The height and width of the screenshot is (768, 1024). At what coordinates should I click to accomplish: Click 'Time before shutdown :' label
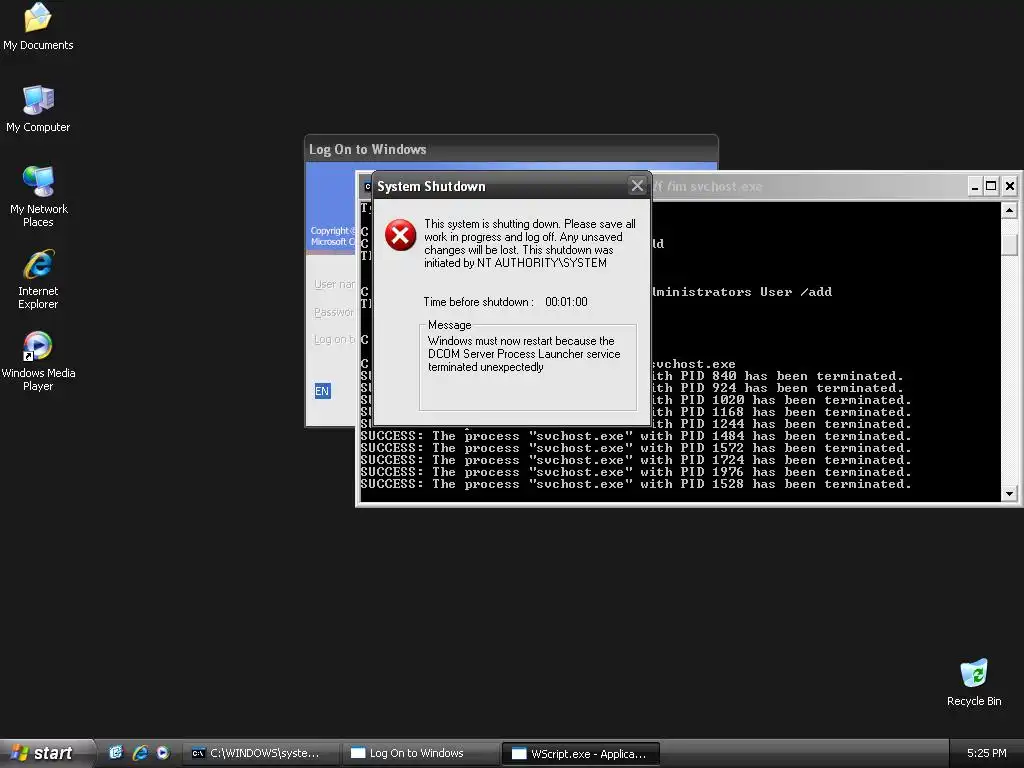click(478, 302)
